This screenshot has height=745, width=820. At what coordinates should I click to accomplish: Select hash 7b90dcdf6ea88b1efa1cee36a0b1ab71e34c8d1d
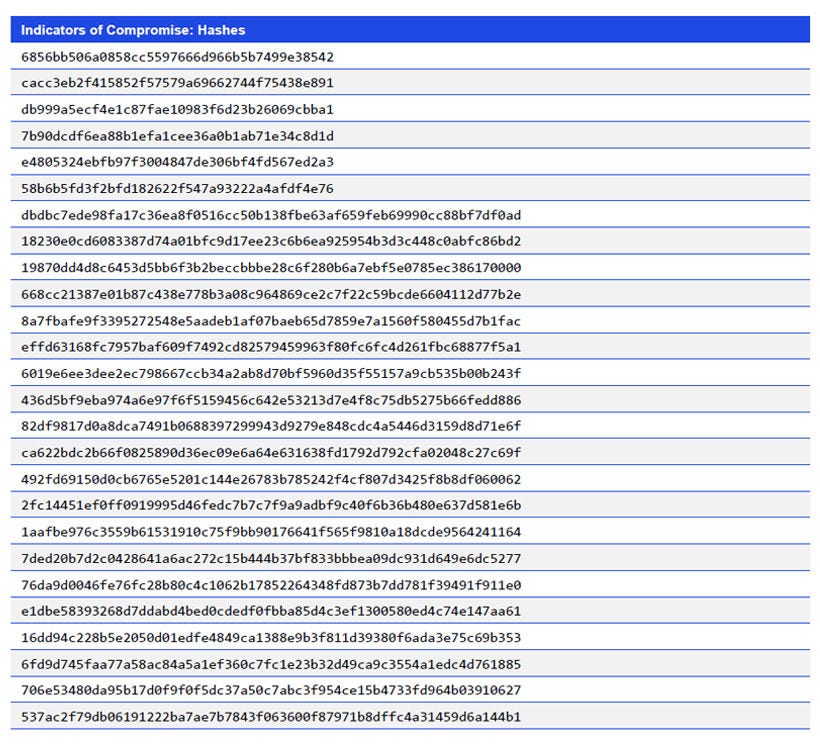coord(180,135)
